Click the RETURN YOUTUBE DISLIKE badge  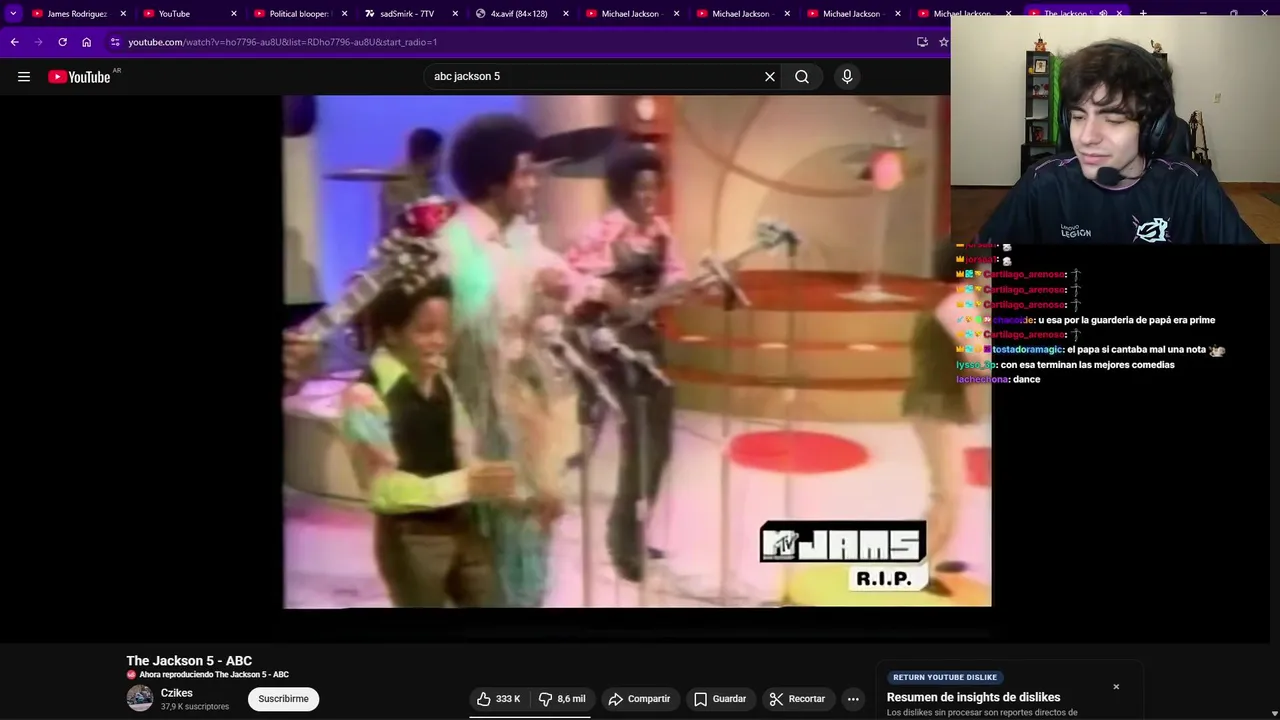945,677
